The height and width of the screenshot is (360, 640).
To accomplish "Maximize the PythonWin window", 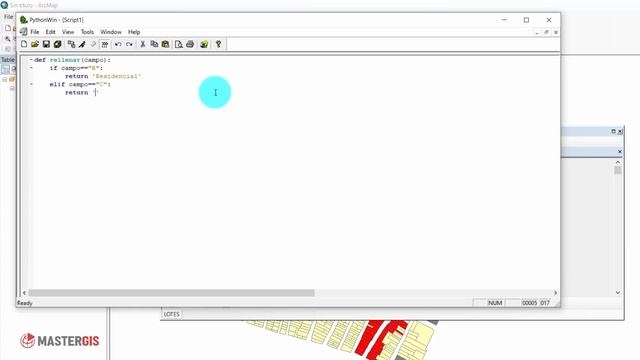I will pyautogui.click(x=527, y=20).
